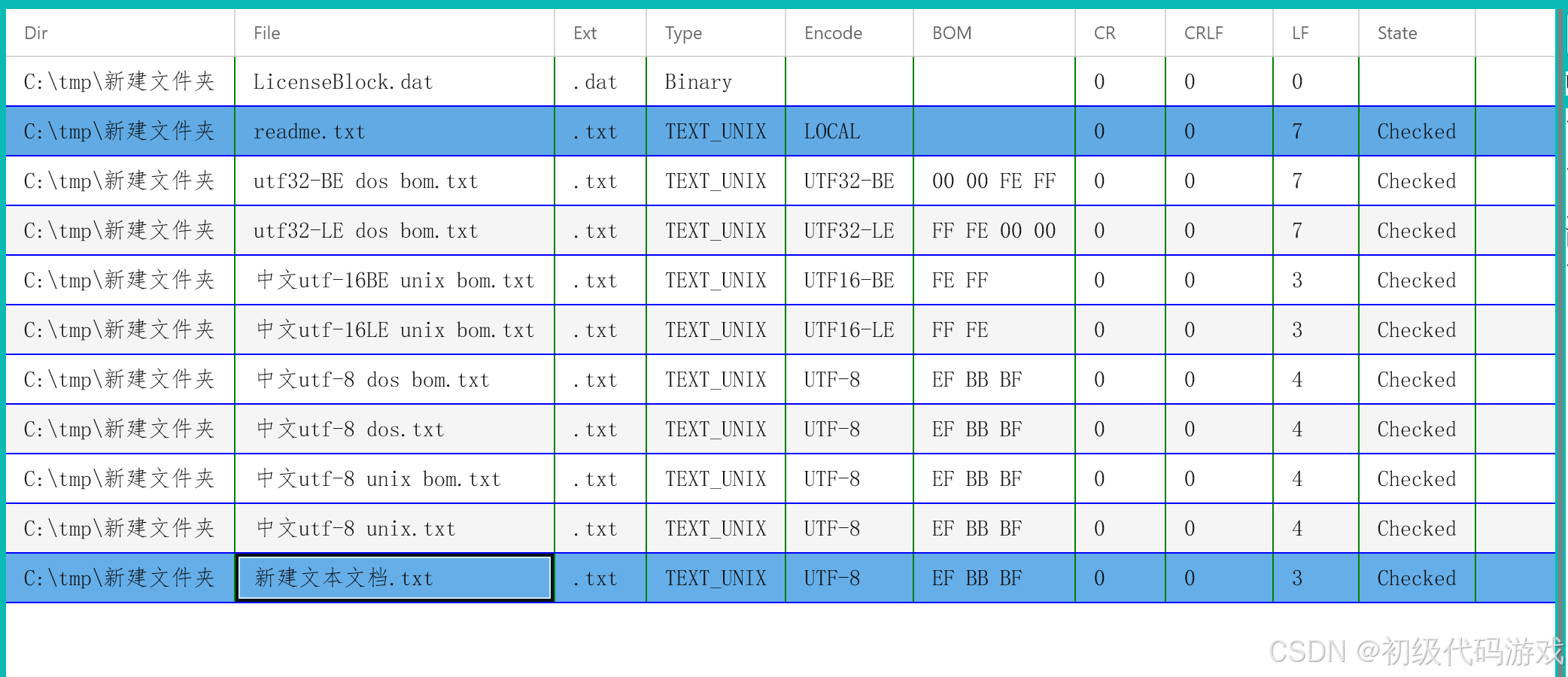This screenshot has width=1568, height=677.
Task: Click the State column header
Action: pyautogui.click(x=1396, y=33)
